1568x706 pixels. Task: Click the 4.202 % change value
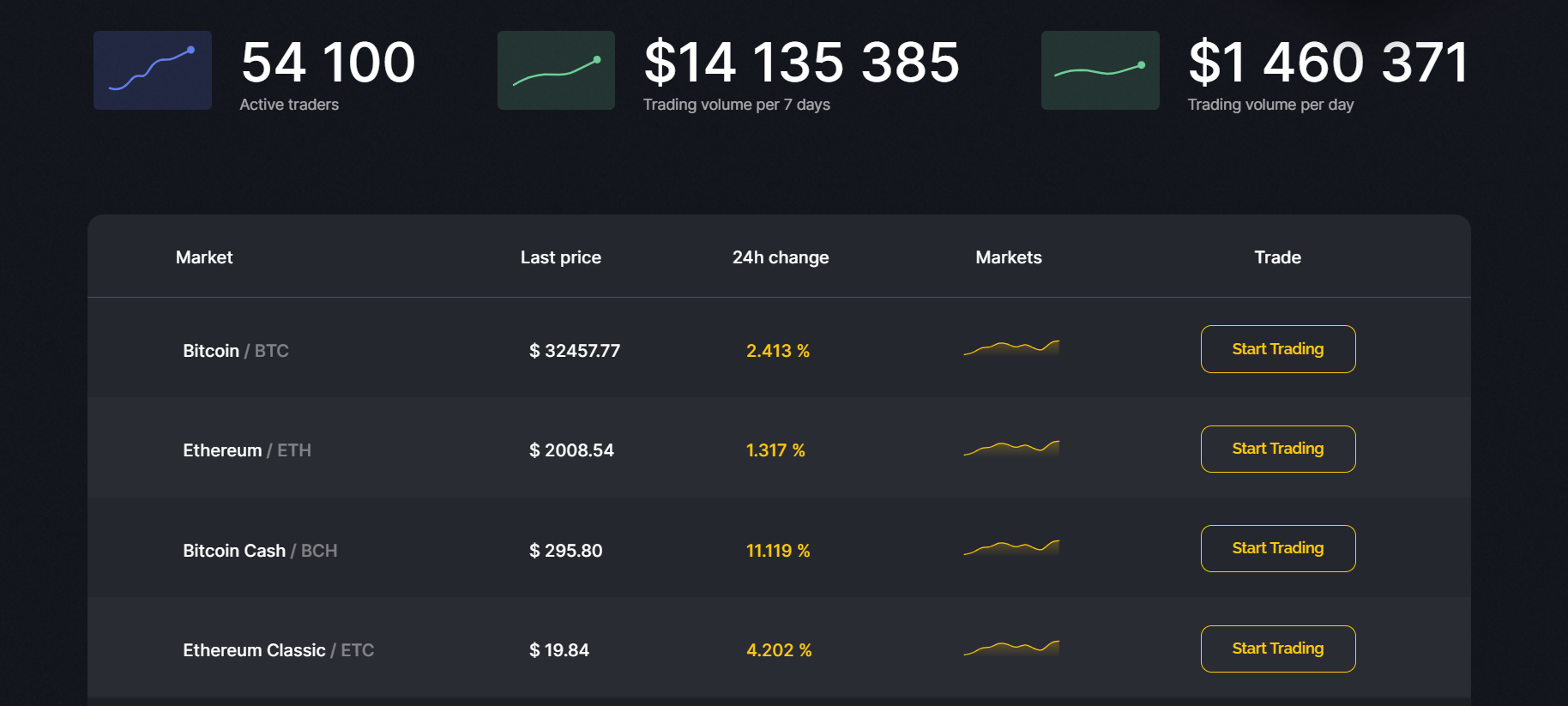(x=779, y=650)
